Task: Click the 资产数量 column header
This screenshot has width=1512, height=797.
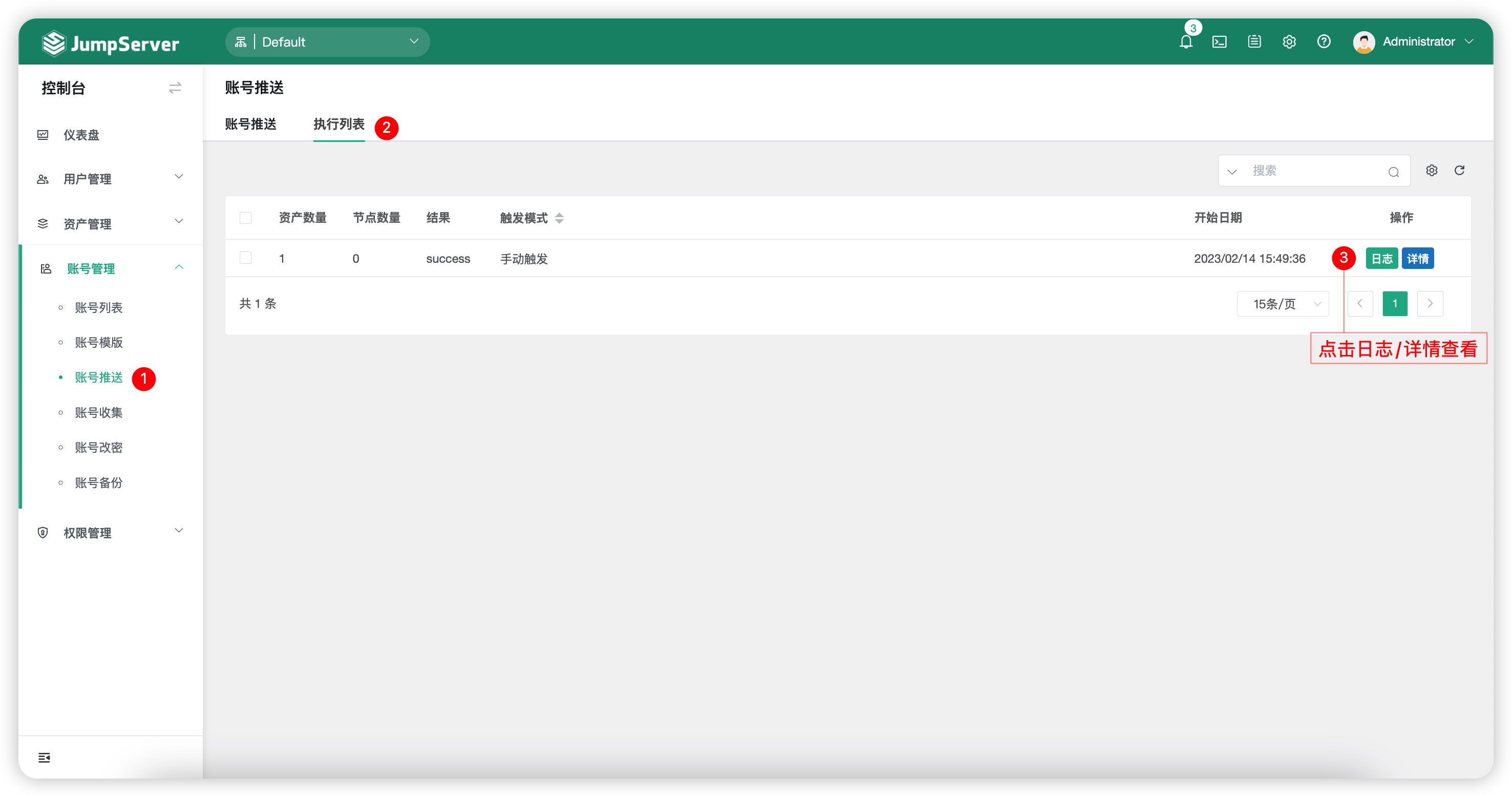Action: coord(302,218)
